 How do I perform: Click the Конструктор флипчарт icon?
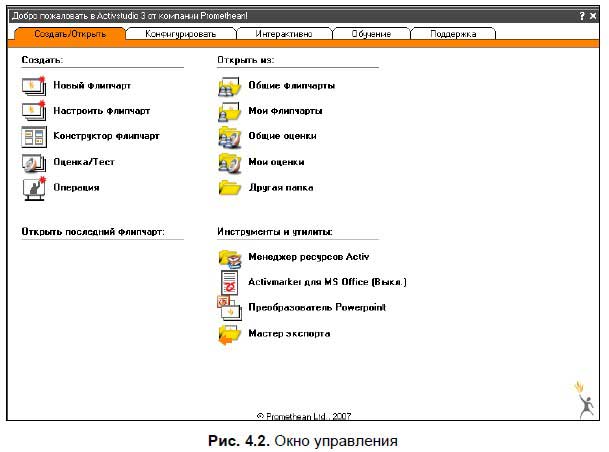[x=34, y=137]
